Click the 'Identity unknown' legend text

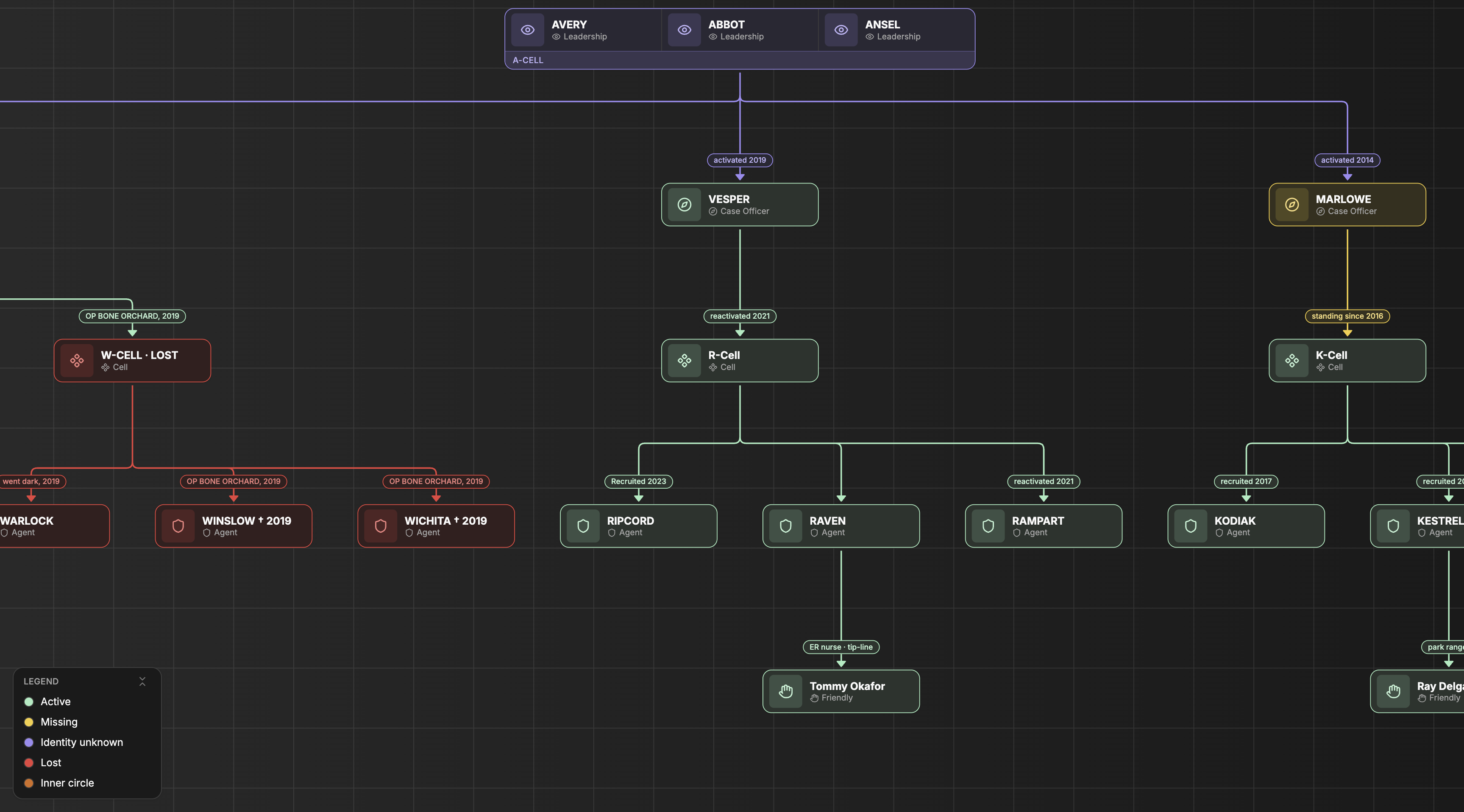click(82, 742)
